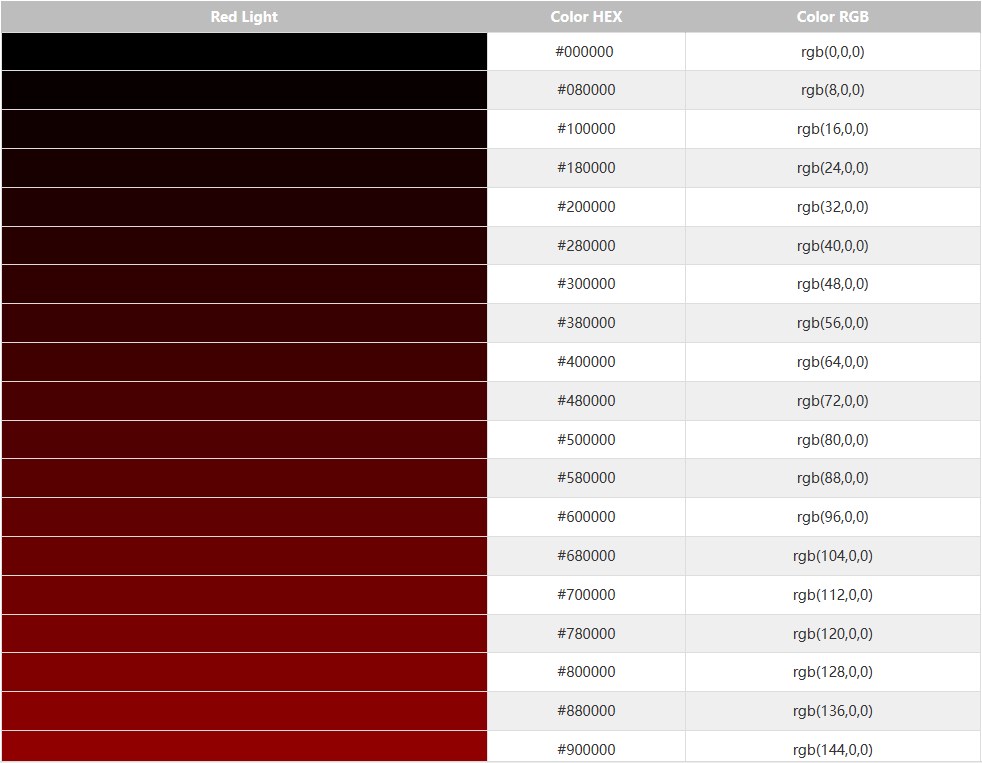Pick the swatch in the #280000 row
The image size is (982, 763).
pos(244,246)
